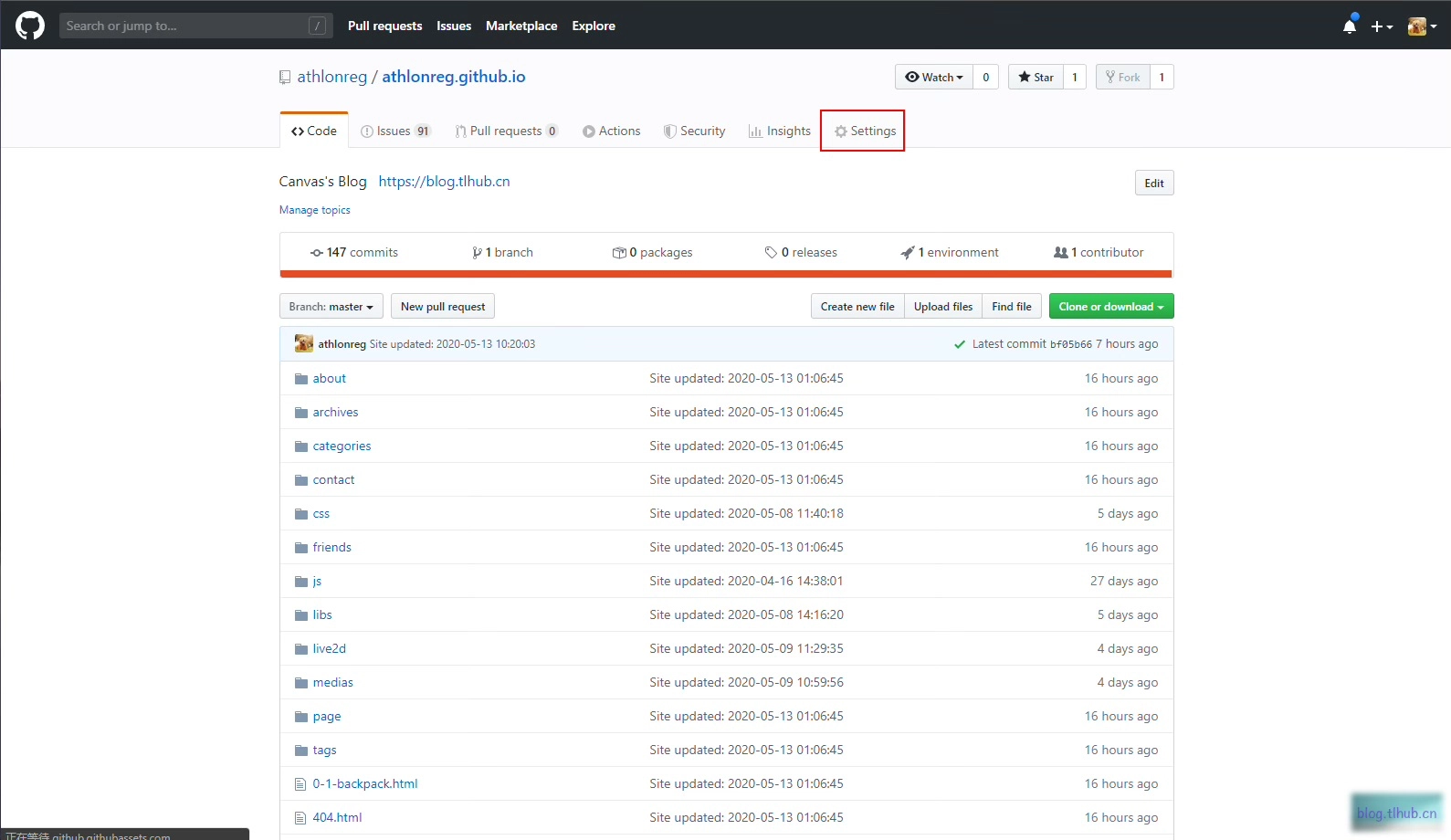Click the folder icon next to js

click(301, 582)
